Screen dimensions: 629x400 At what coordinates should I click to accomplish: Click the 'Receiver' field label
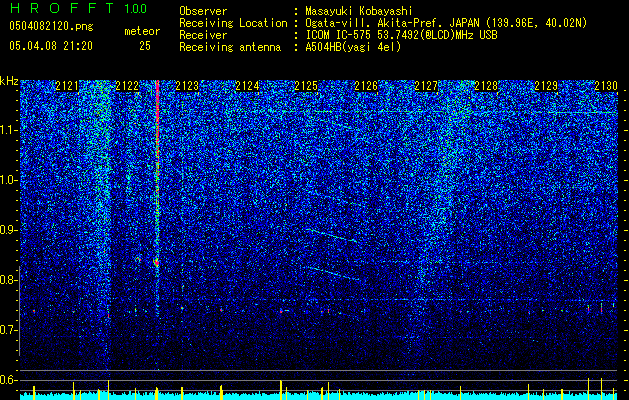pyautogui.click(x=203, y=35)
